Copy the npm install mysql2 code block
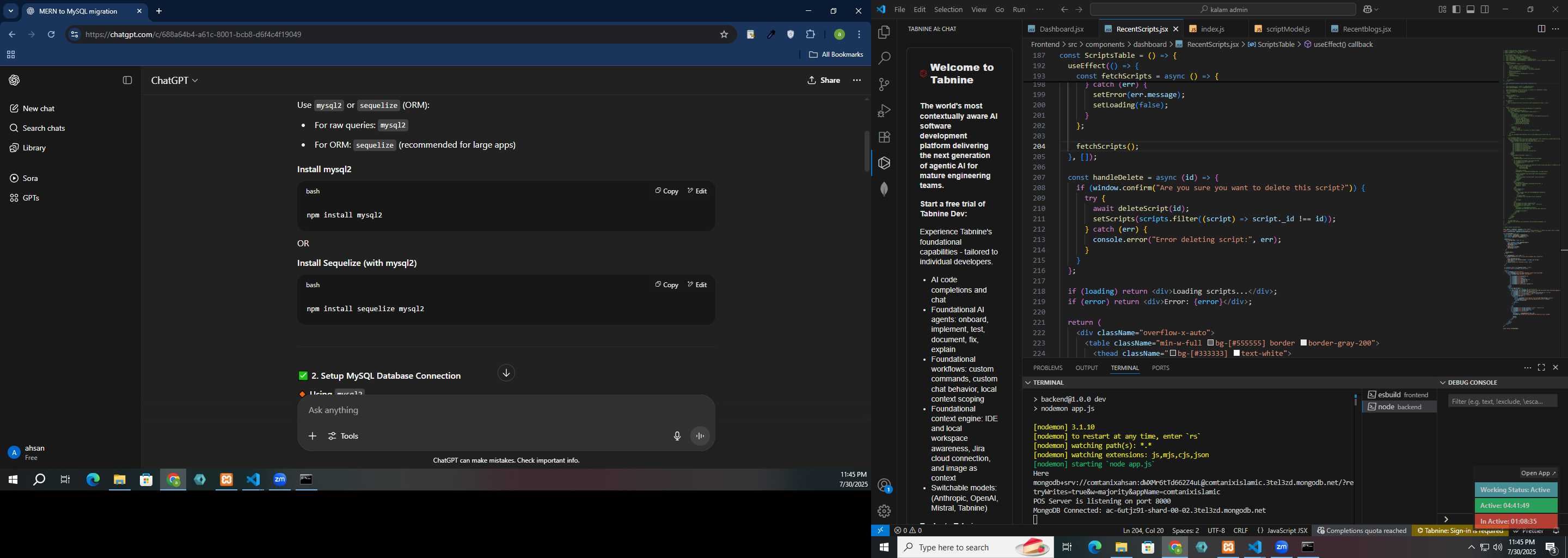The height and width of the screenshot is (558, 1568). point(666,191)
